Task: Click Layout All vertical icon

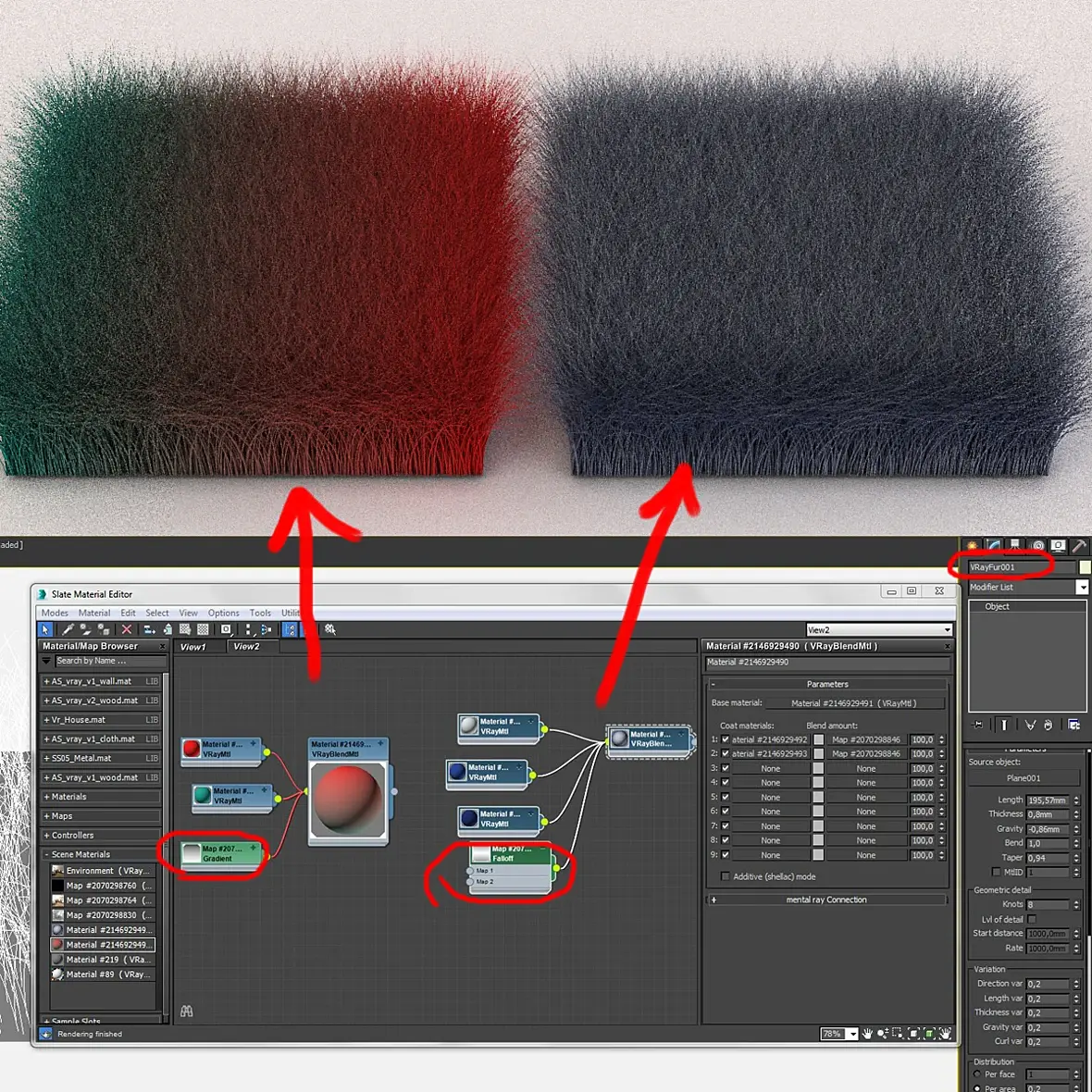Action: [249, 629]
